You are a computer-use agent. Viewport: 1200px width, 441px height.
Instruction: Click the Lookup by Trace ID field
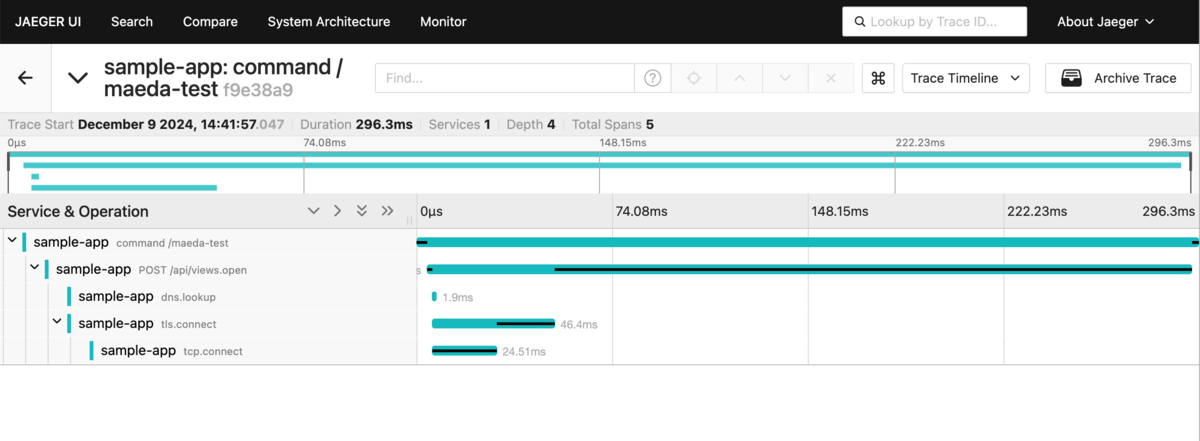coord(935,21)
